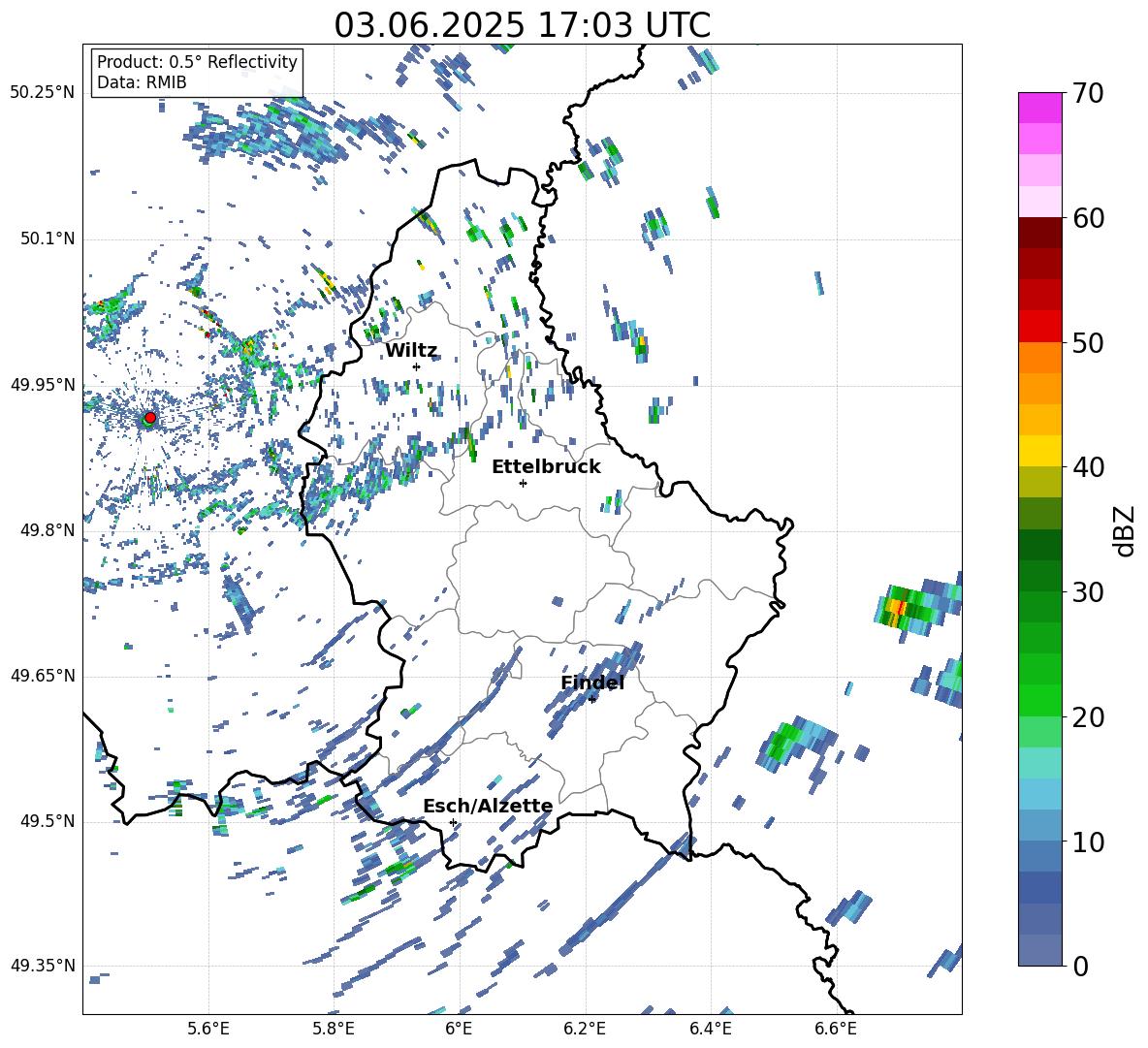Click the title timestamp 03.06.2025 17:03 UTC

[522, 25]
